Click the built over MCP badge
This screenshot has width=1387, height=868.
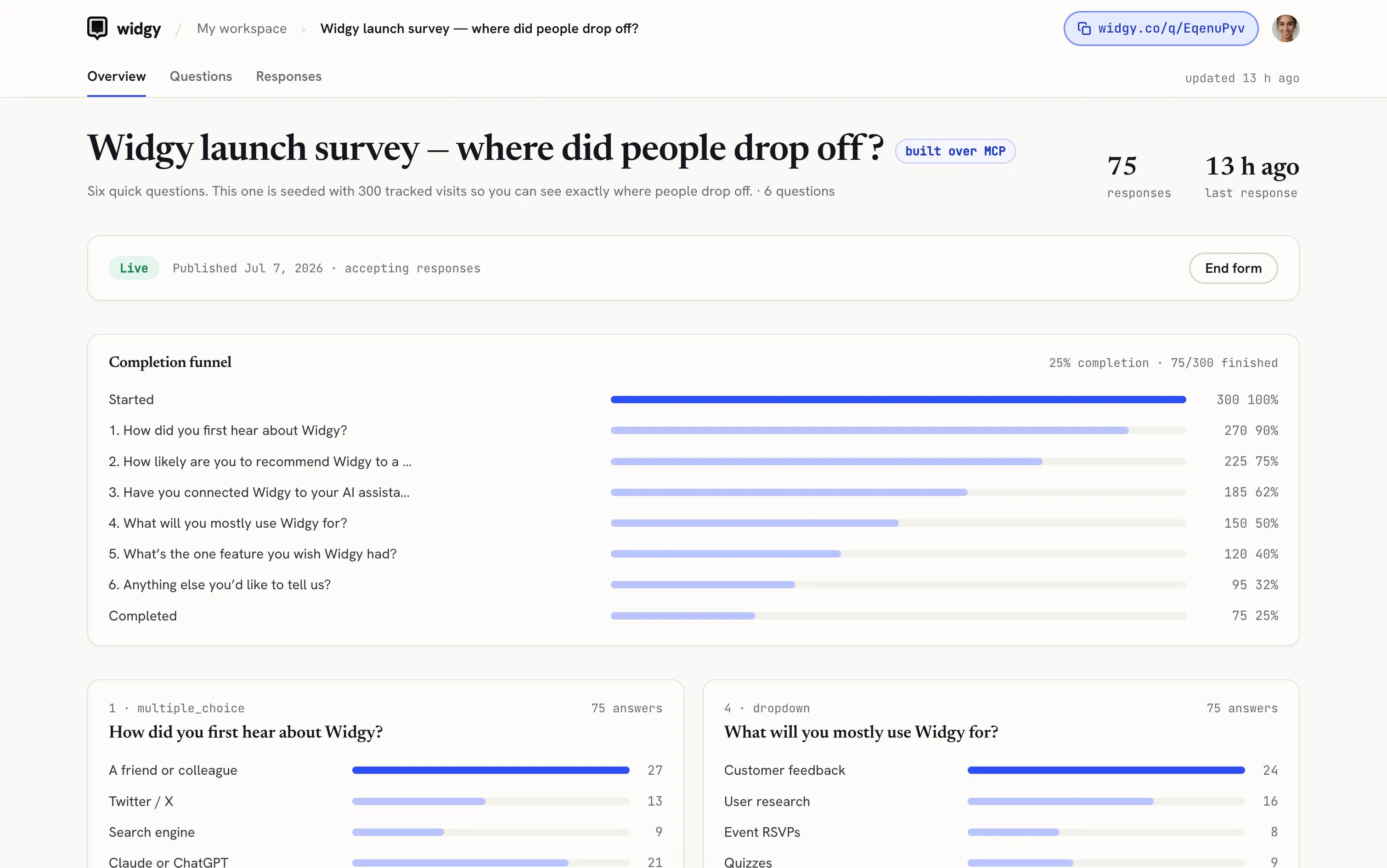tap(955, 151)
